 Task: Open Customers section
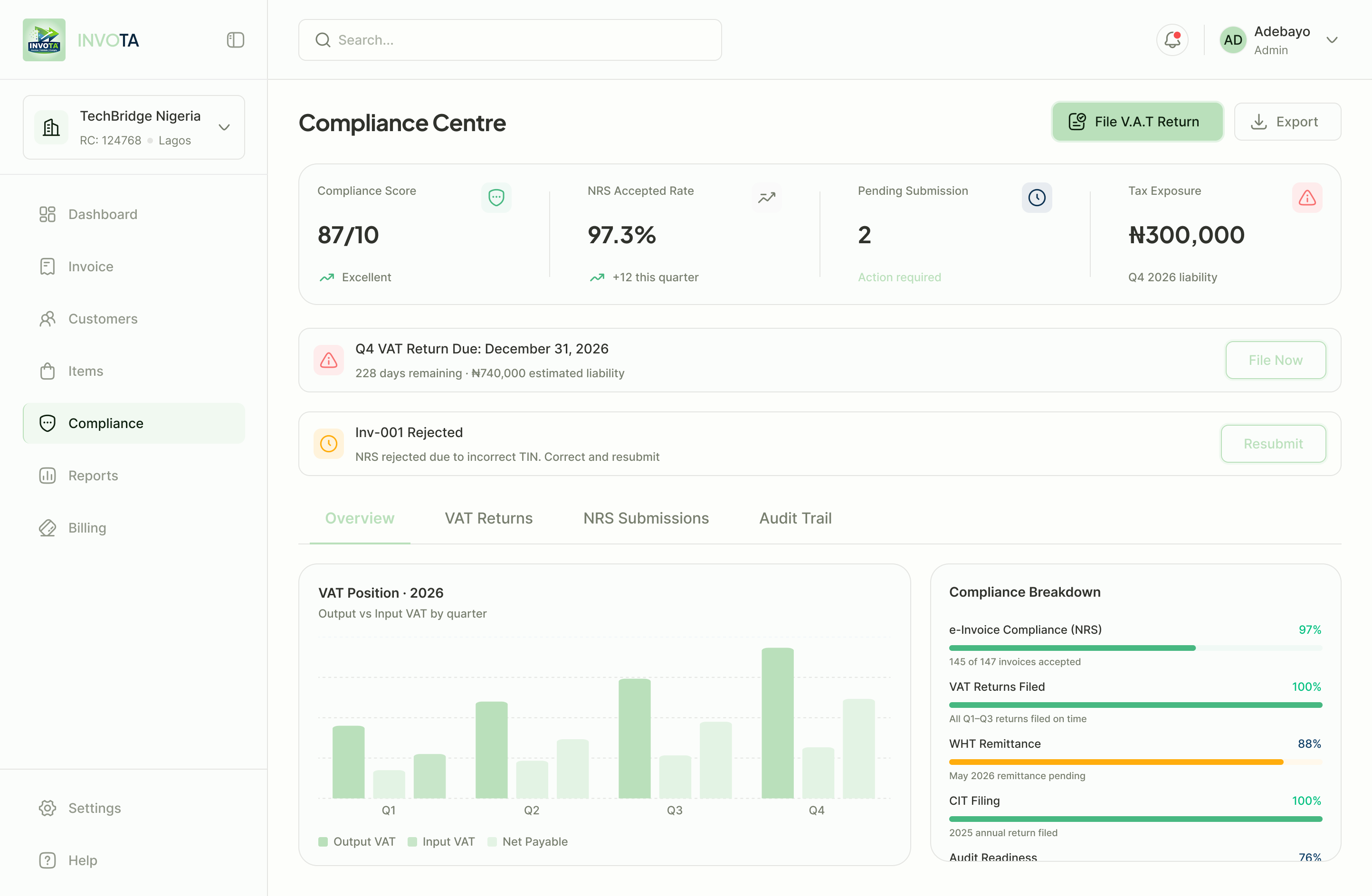tap(134, 319)
